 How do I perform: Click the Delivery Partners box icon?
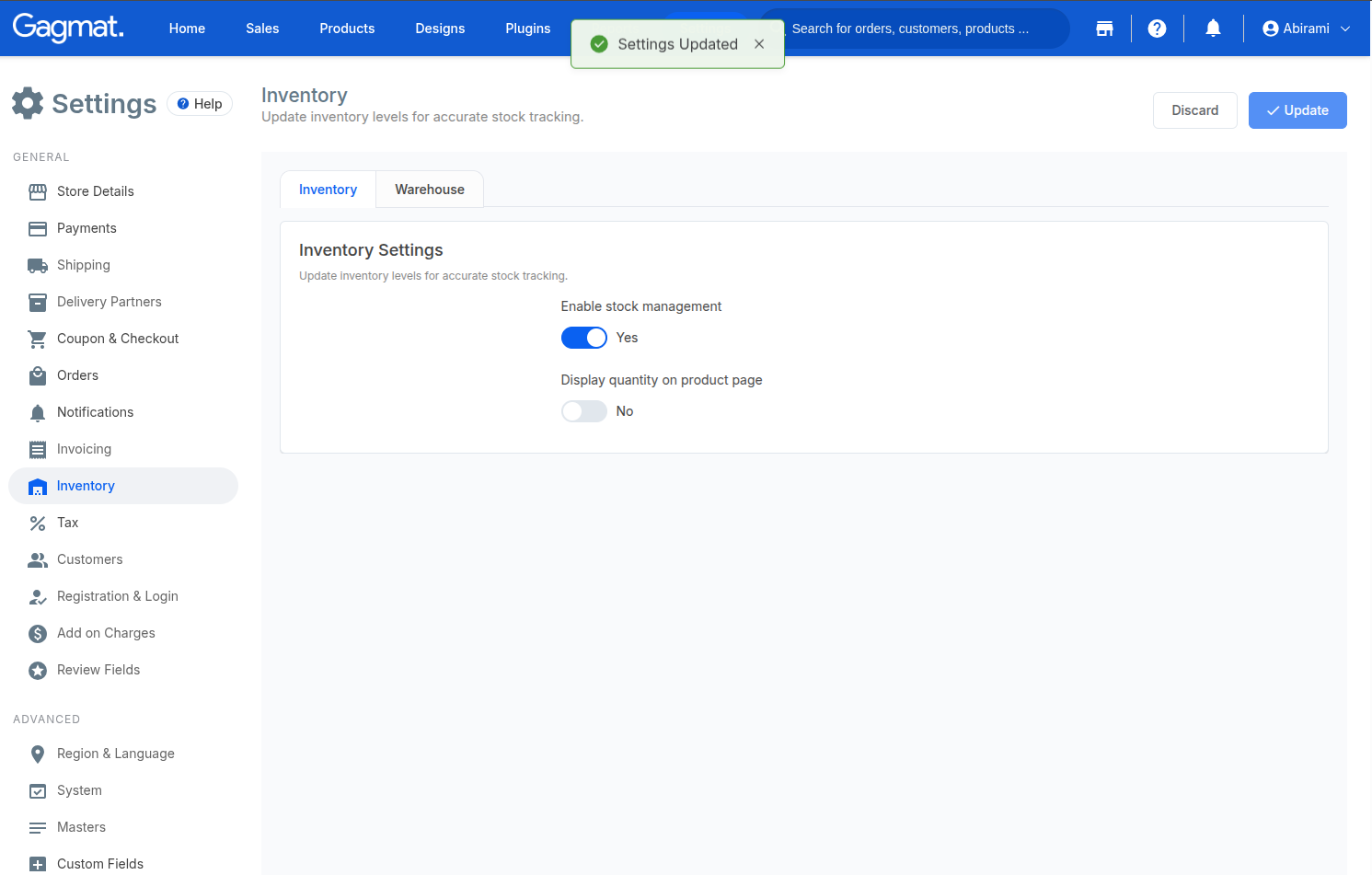(x=38, y=302)
